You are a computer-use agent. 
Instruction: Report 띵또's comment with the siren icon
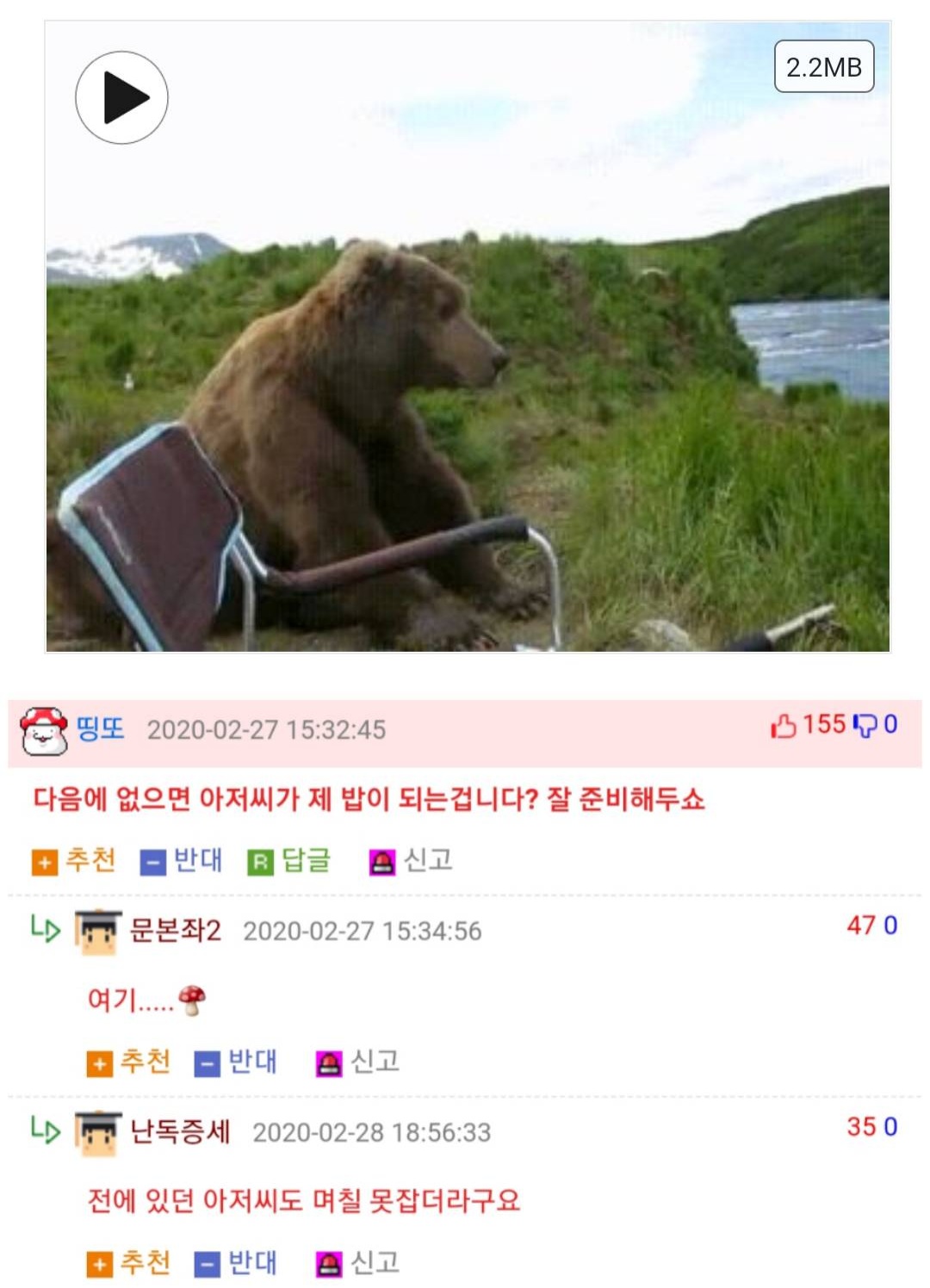(x=381, y=862)
